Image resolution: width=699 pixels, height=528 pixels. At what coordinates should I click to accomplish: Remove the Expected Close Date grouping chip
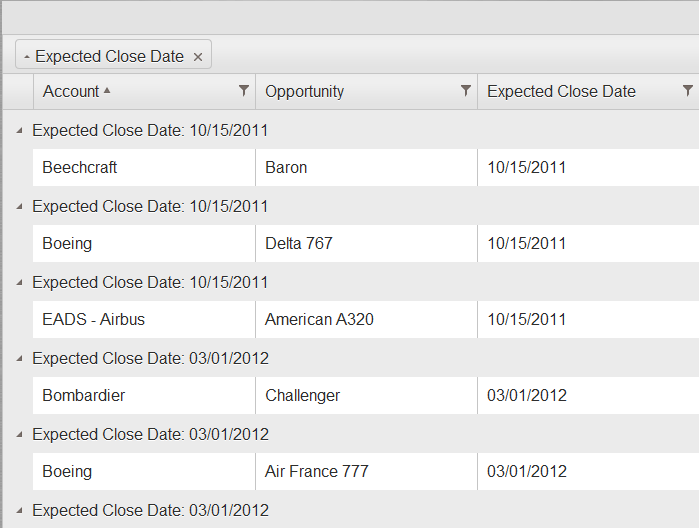[x=198, y=57]
